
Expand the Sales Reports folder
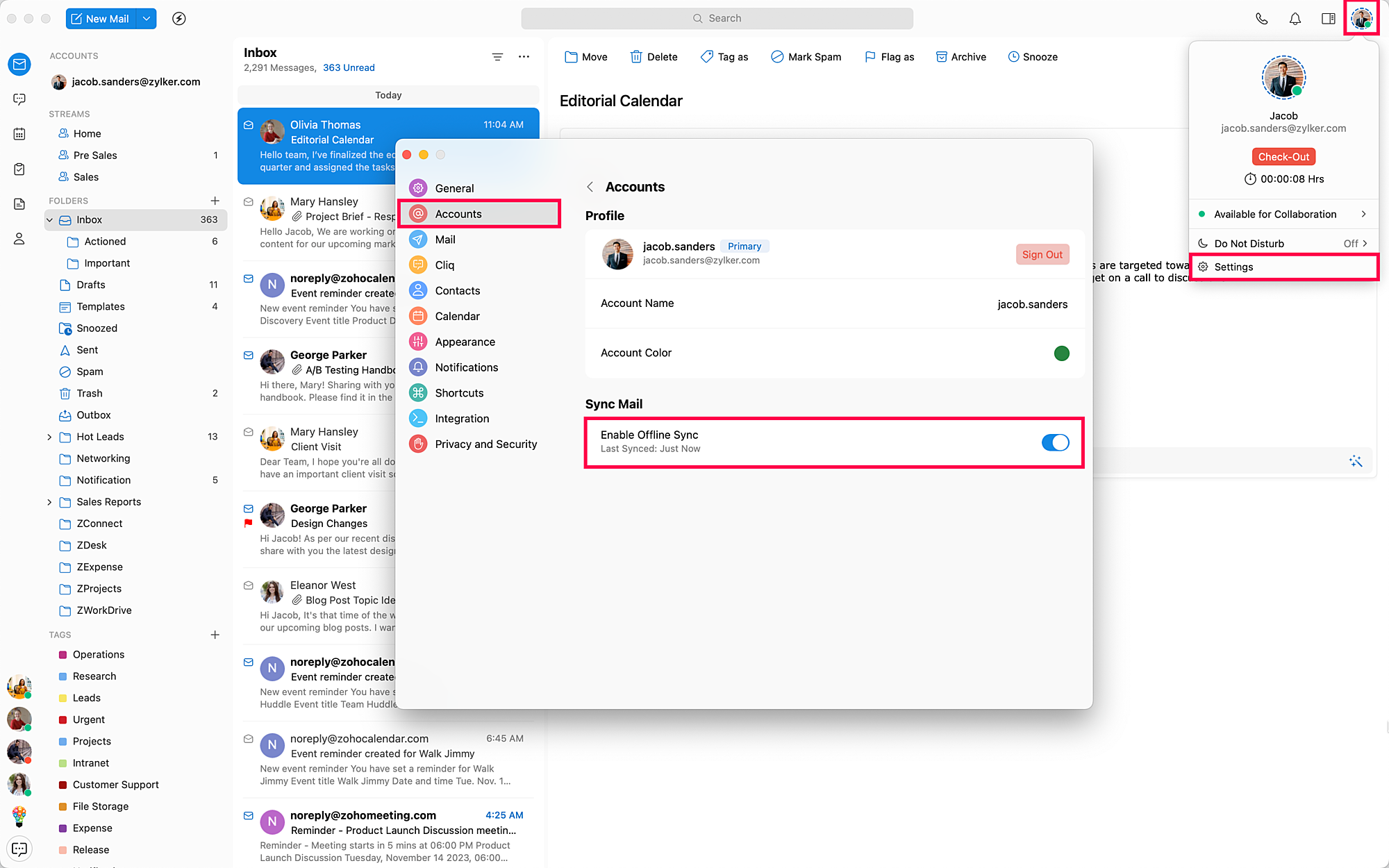(x=49, y=502)
